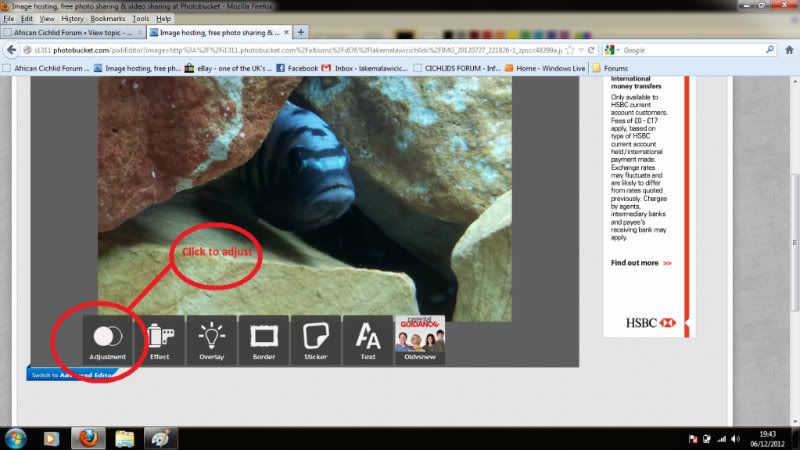The image size is (800, 450).
Task: Open the Facebook bookmark
Action: point(297,68)
